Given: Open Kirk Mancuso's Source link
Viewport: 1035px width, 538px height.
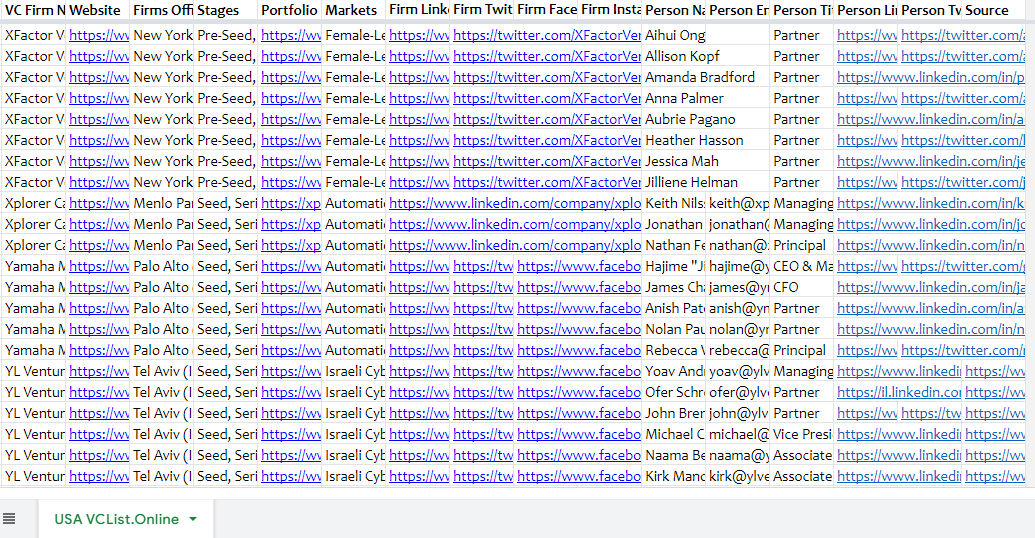Looking at the screenshot, I should pos(995,476).
